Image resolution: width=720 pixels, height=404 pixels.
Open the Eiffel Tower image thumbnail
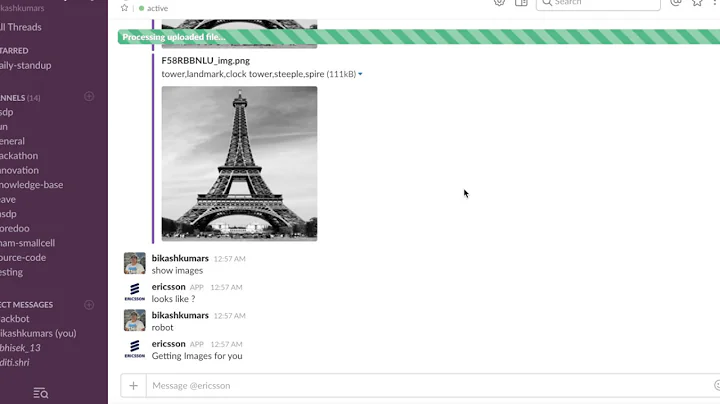pos(239,163)
